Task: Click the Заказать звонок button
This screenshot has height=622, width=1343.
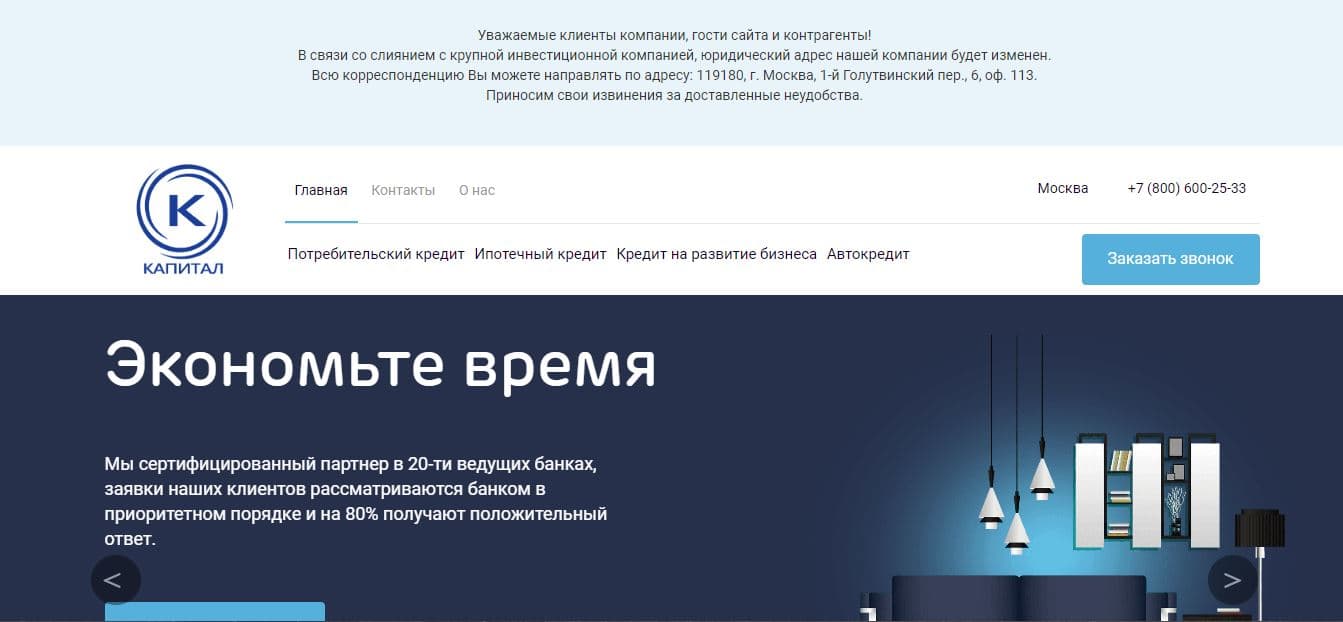Action: [x=1170, y=258]
